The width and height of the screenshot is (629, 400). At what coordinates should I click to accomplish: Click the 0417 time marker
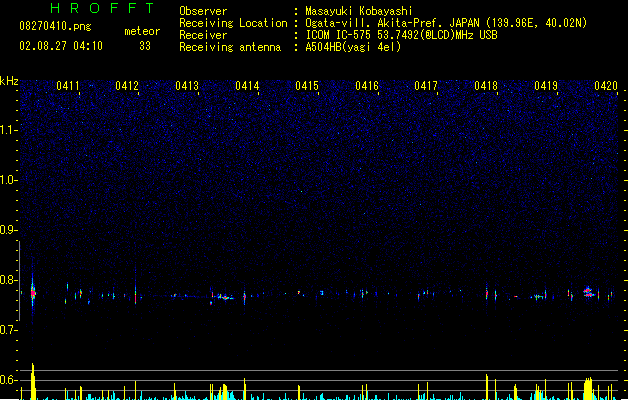pos(426,86)
